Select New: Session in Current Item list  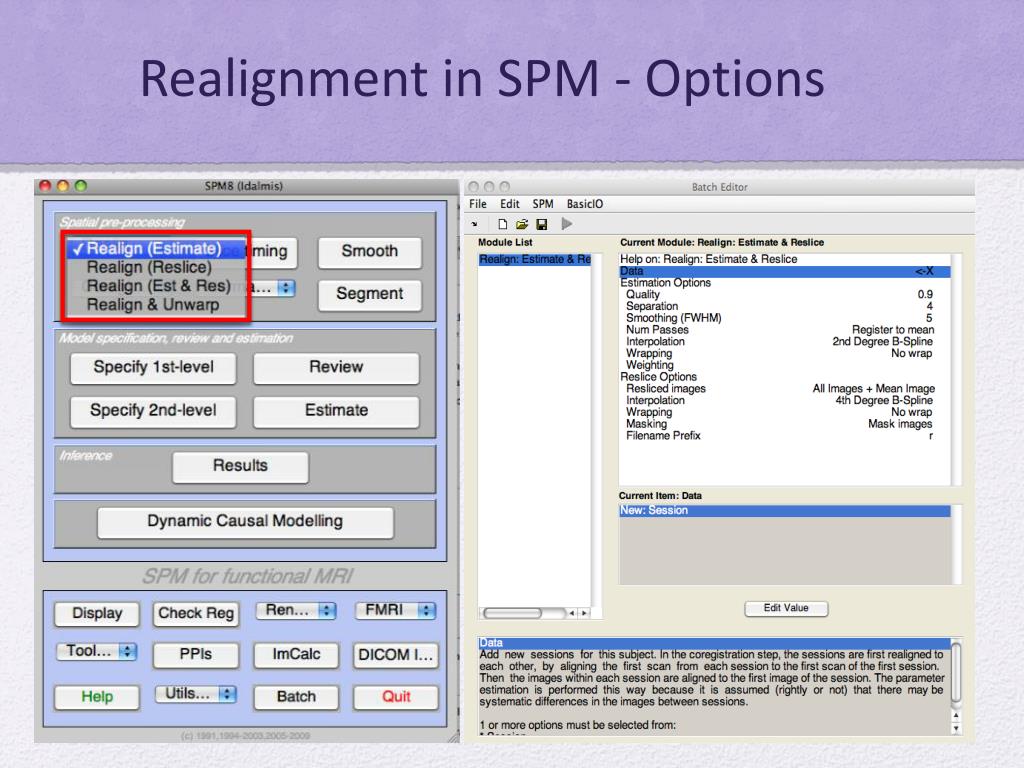784,511
